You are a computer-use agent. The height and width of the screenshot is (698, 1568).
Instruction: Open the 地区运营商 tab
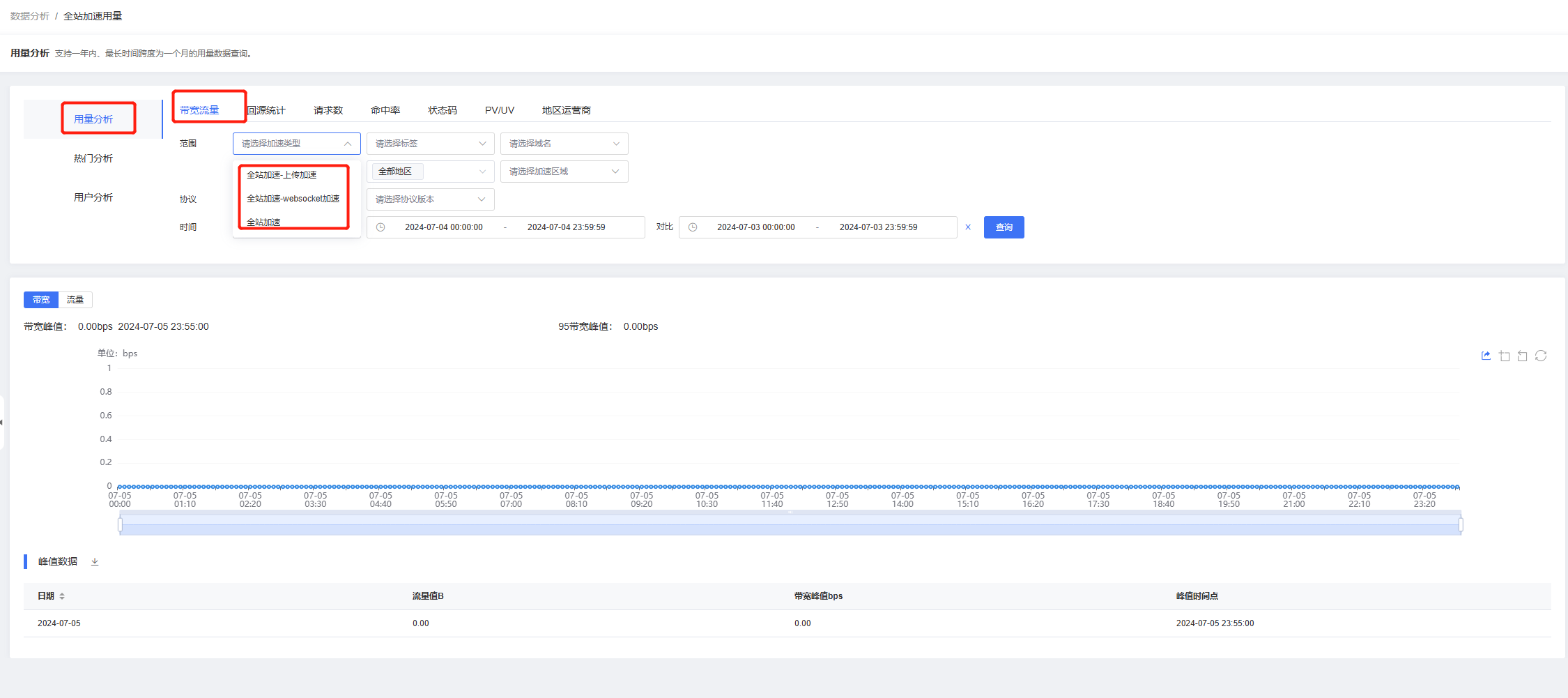(x=567, y=110)
